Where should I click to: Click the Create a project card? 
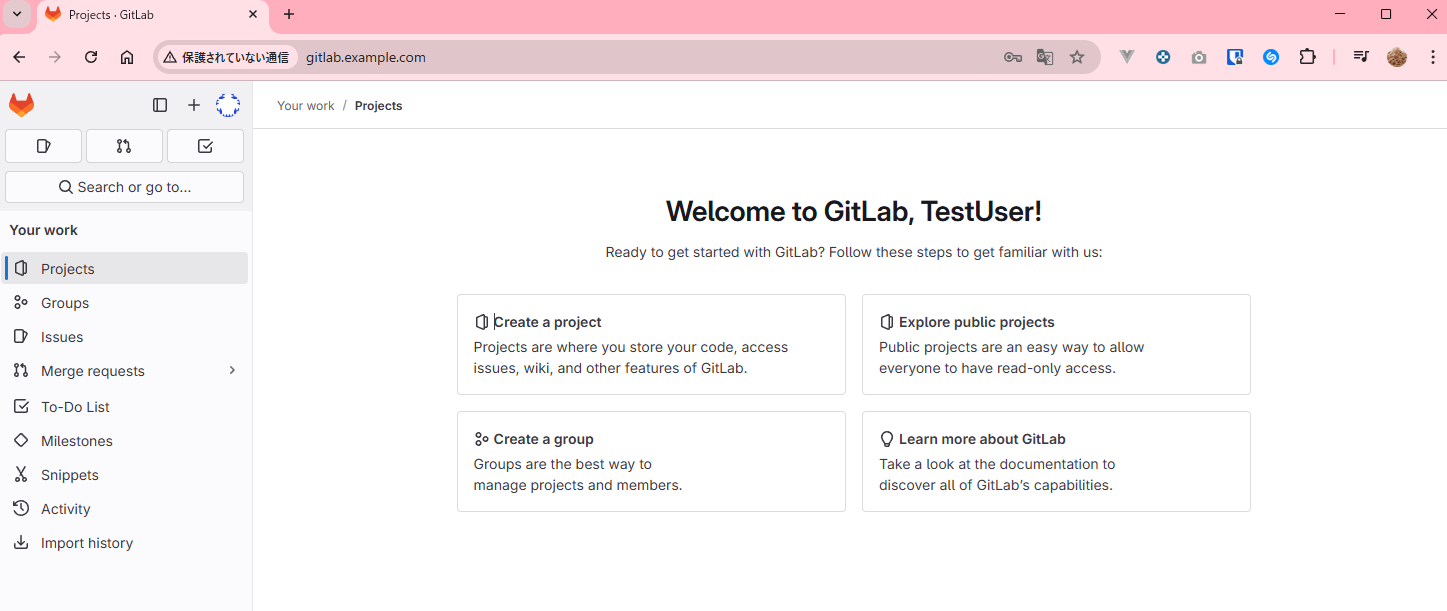coord(651,344)
